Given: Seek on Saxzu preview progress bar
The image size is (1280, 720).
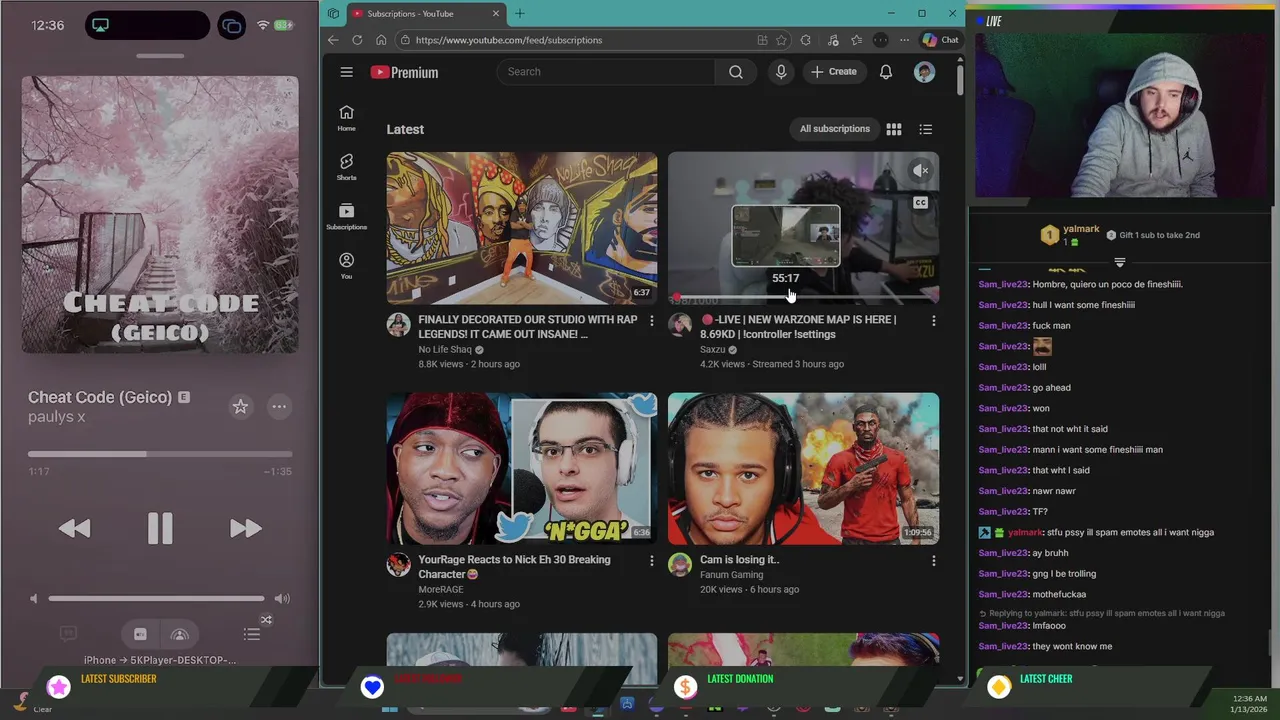Looking at the screenshot, I should [x=804, y=298].
